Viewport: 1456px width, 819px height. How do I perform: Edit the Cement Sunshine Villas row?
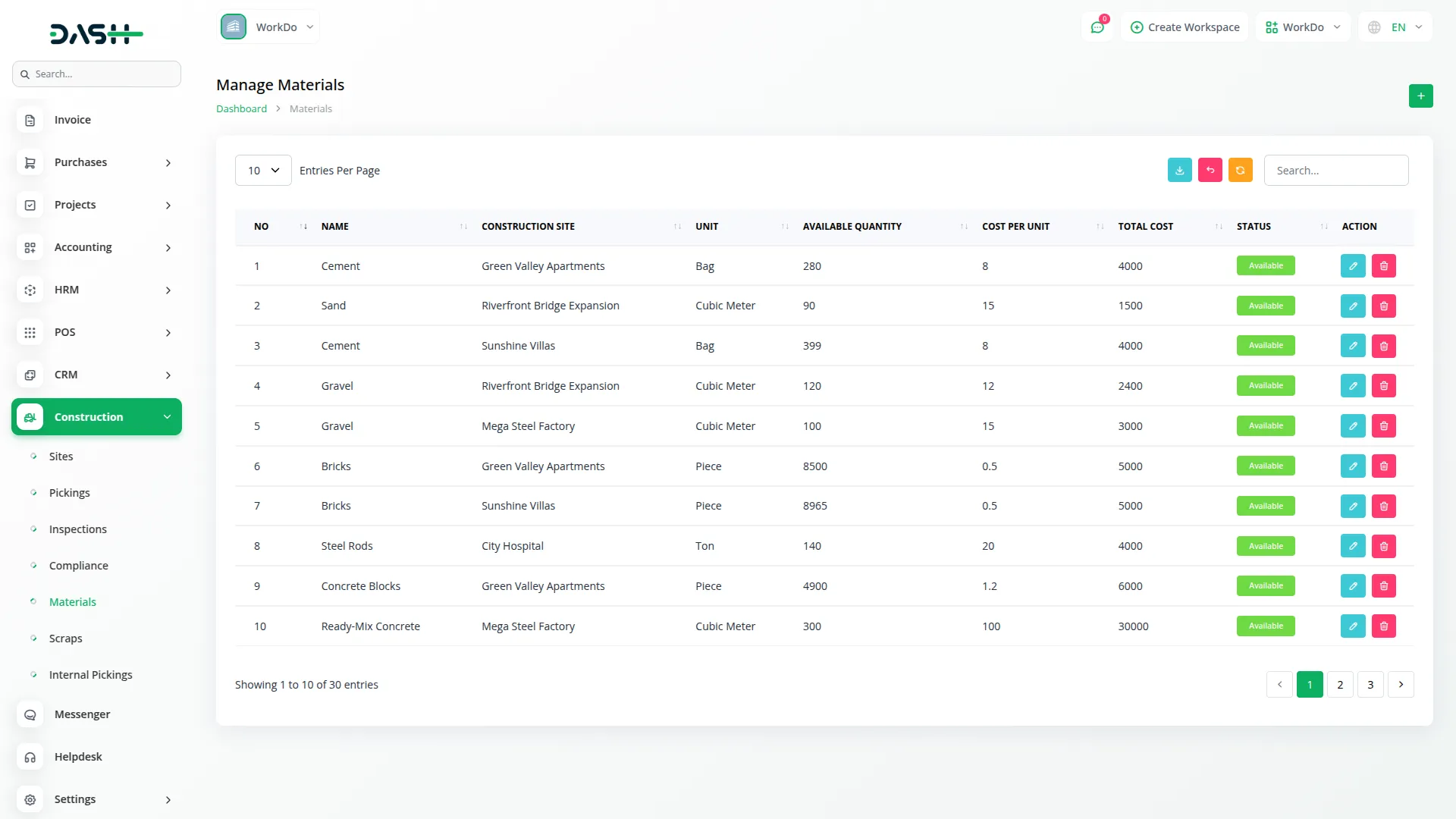pos(1353,346)
